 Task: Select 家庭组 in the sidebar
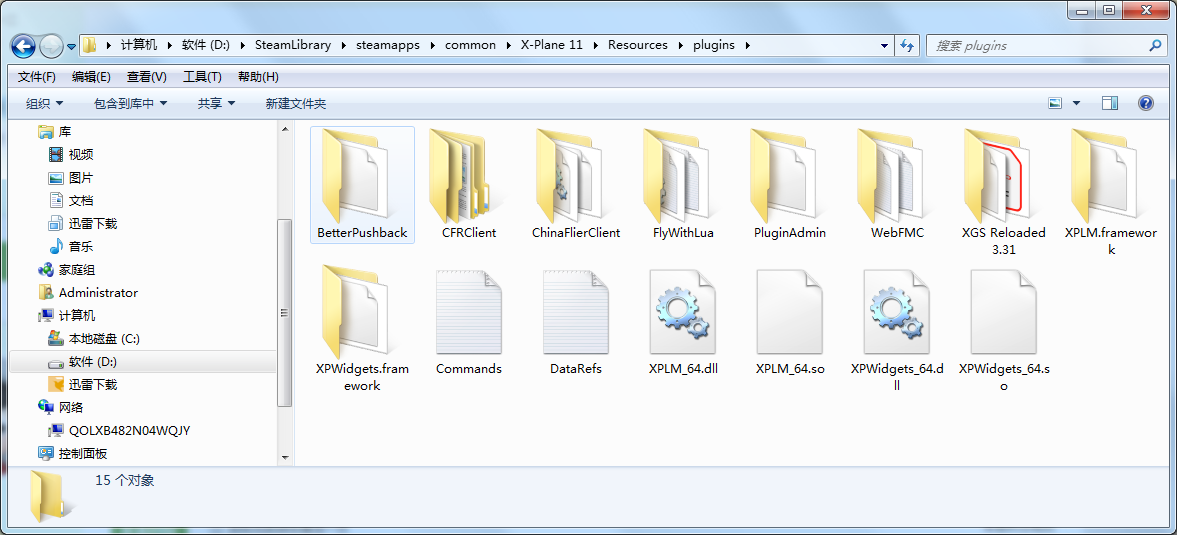point(66,269)
